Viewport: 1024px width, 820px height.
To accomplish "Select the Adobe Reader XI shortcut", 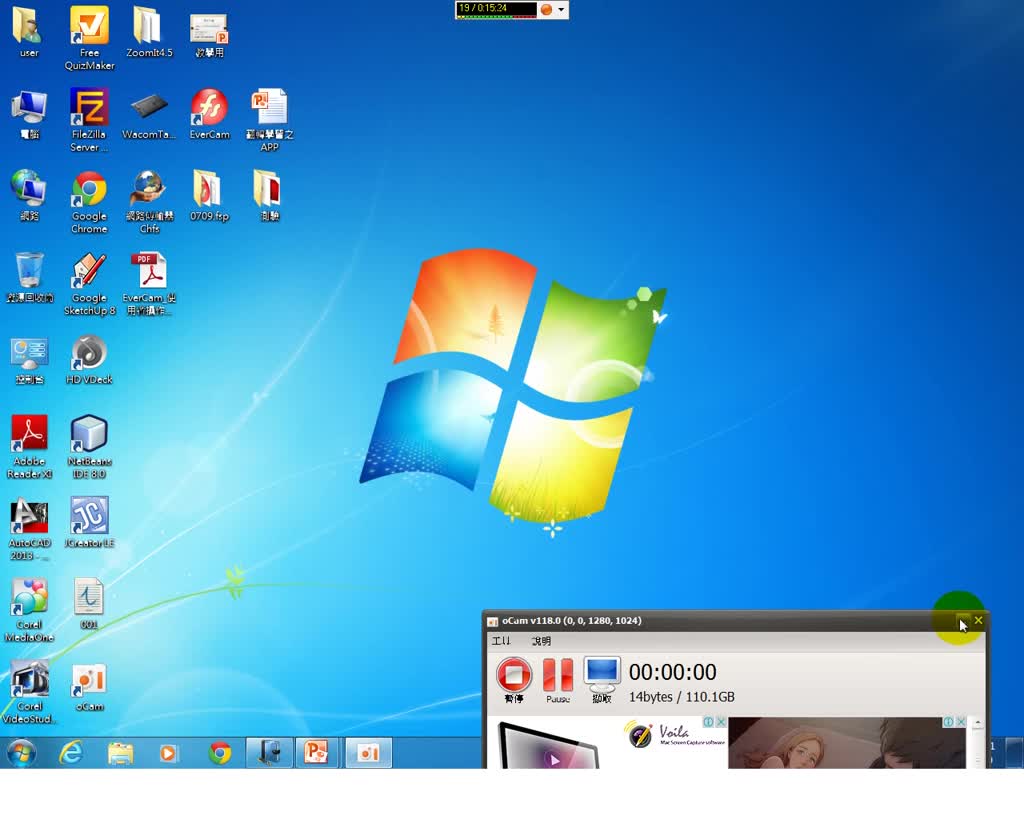I will (29, 447).
